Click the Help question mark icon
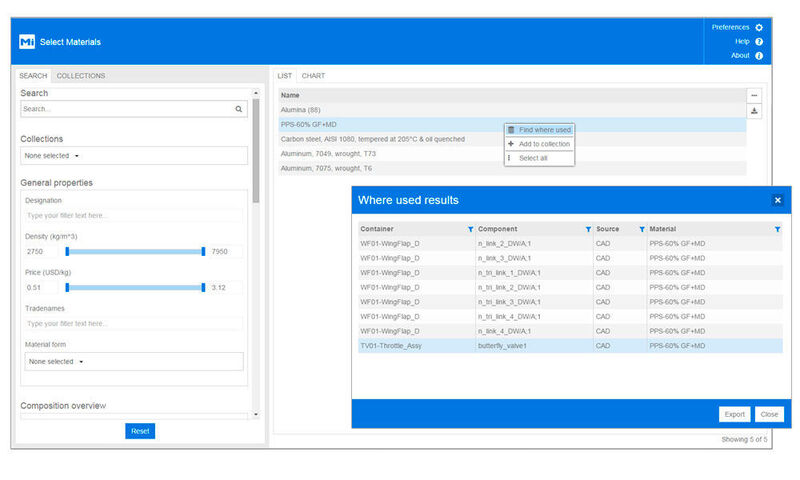 759,42
